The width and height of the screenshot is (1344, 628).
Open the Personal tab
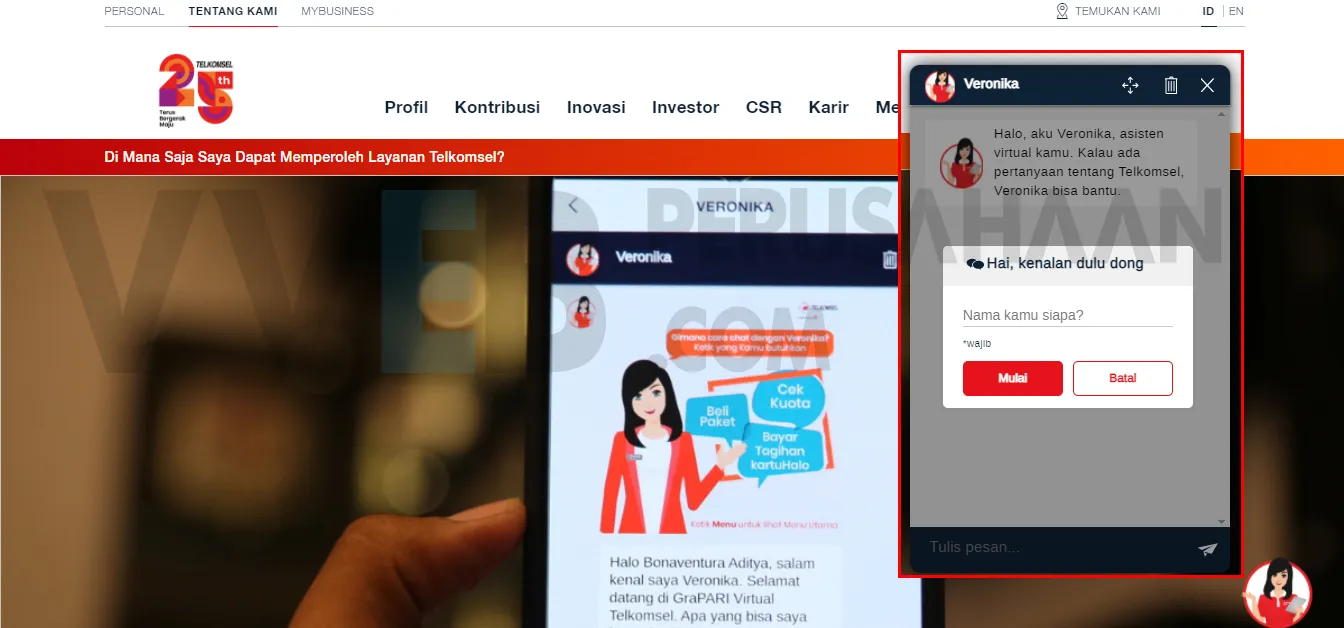click(x=134, y=11)
